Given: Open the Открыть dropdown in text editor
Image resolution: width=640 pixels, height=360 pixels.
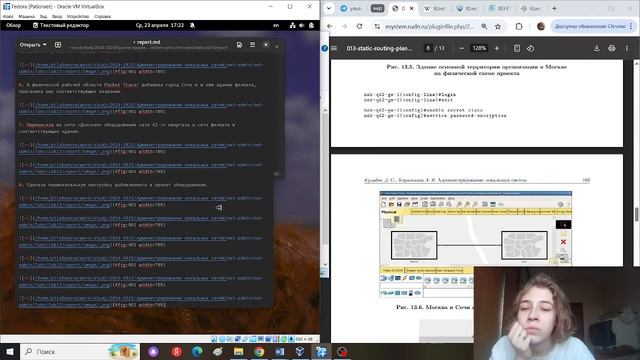Looking at the screenshot, I should click(x=33, y=45).
